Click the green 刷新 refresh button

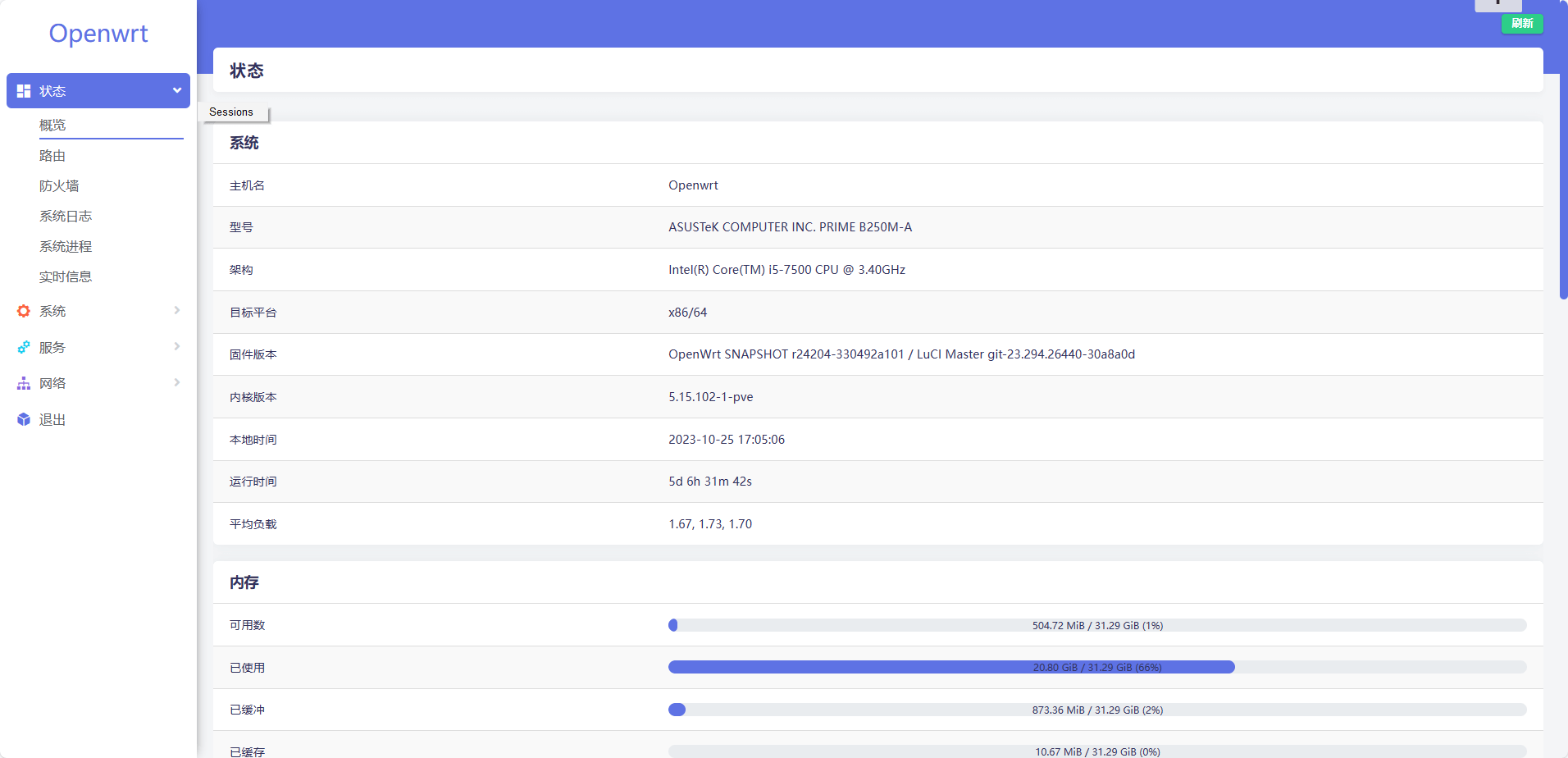coord(1521,24)
